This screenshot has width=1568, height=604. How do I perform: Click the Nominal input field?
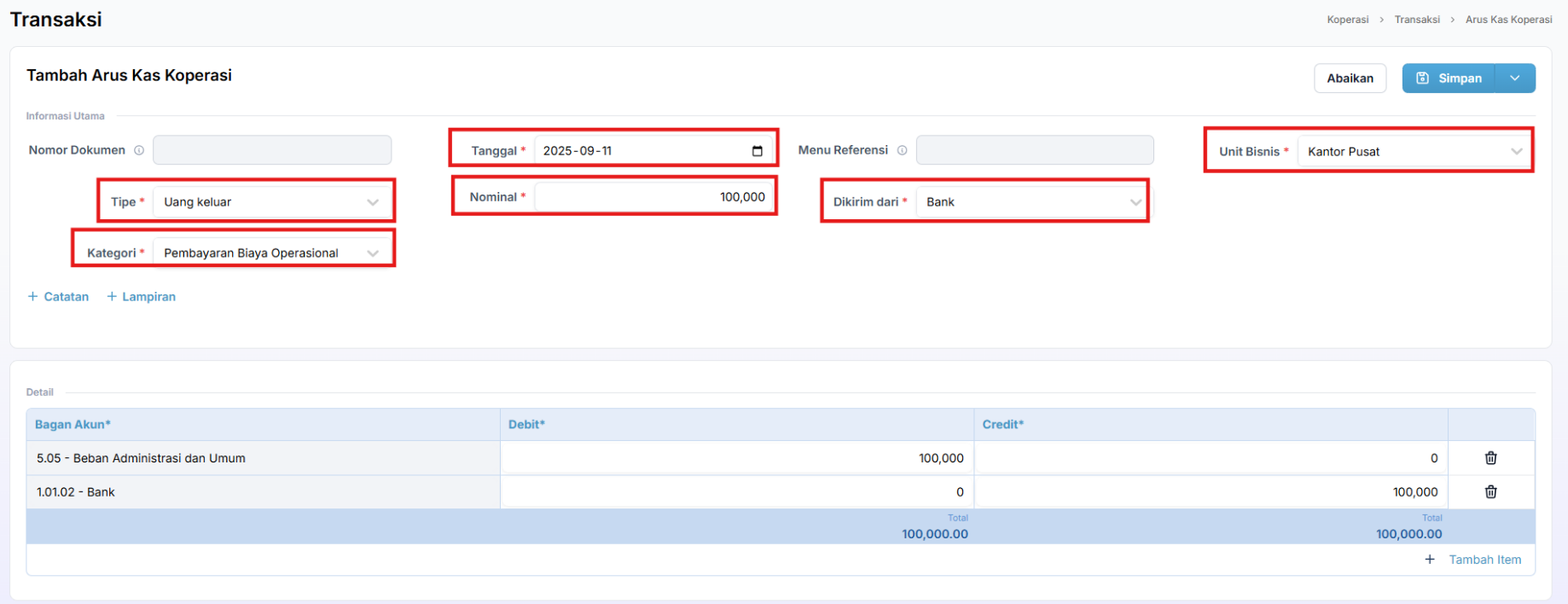point(654,197)
